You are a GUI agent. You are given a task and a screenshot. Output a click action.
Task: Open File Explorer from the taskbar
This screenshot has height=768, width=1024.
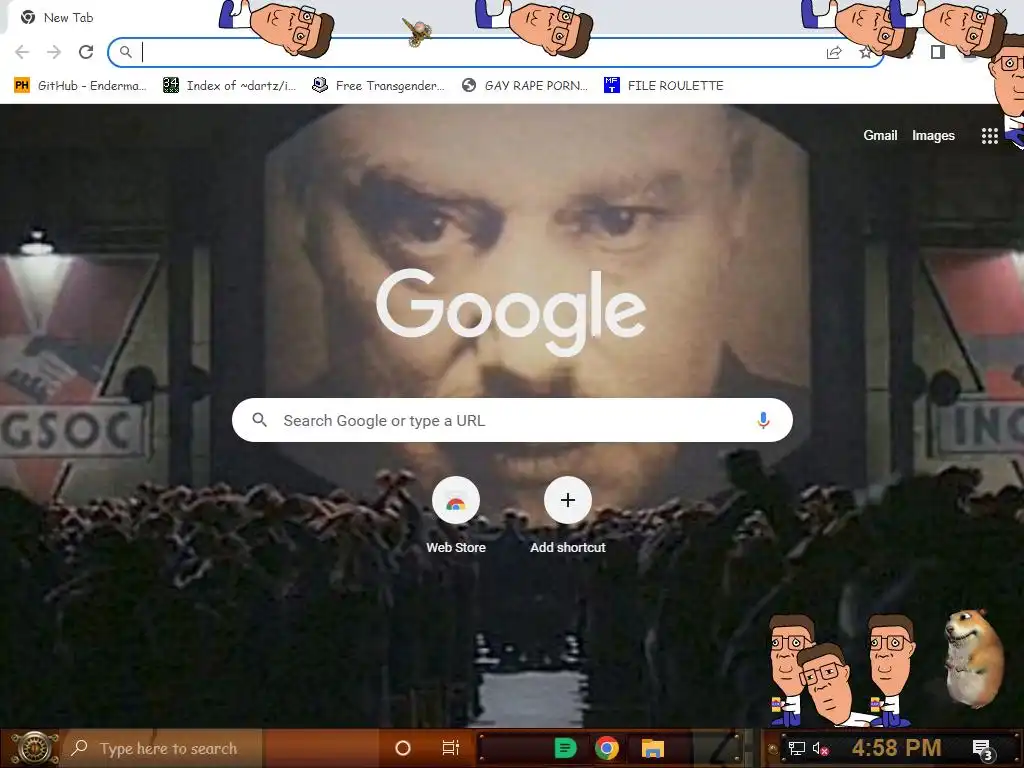652,748
